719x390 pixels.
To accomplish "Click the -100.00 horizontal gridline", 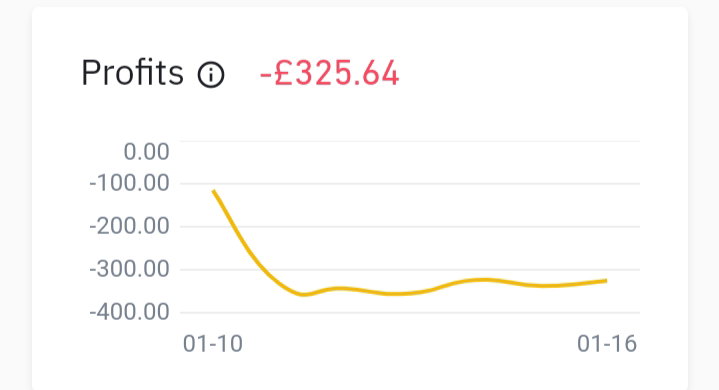I will coord(410,183).
